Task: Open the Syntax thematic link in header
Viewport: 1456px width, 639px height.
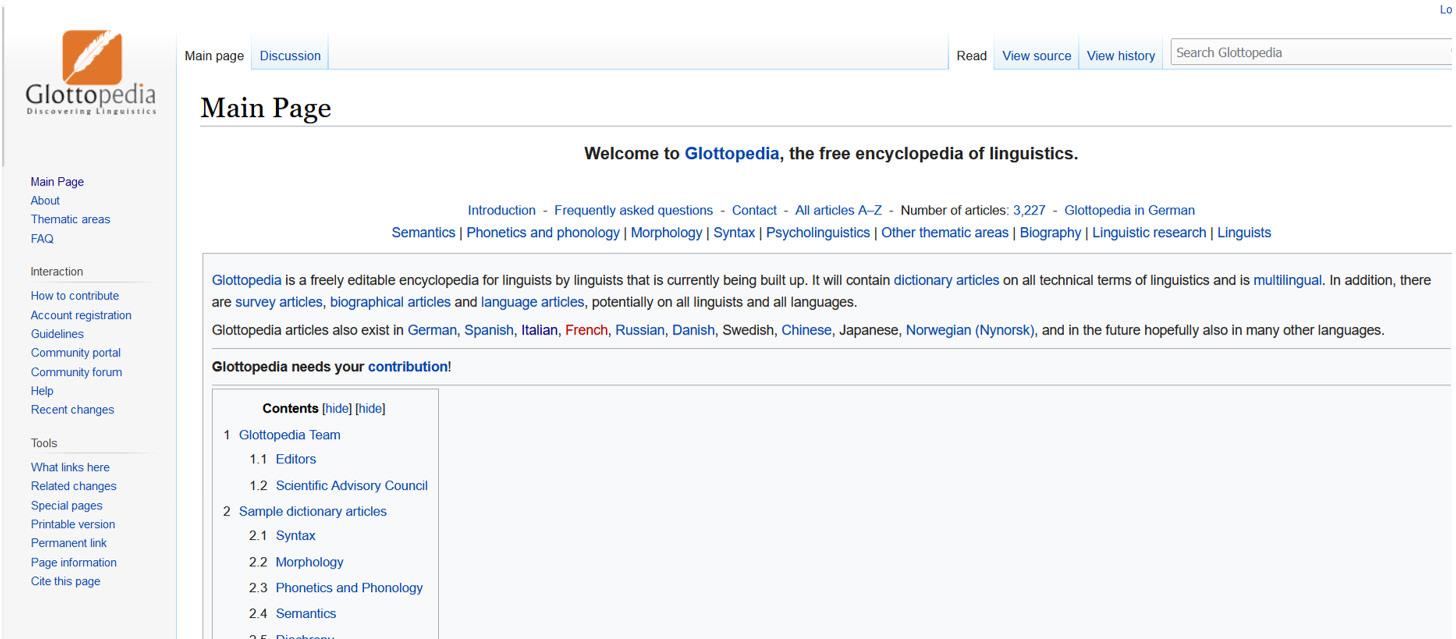Action: click(734, 233)
